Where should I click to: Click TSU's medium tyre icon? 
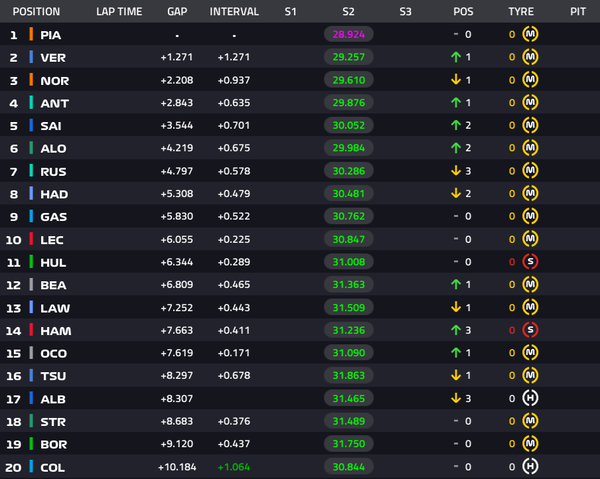(530, 375)
